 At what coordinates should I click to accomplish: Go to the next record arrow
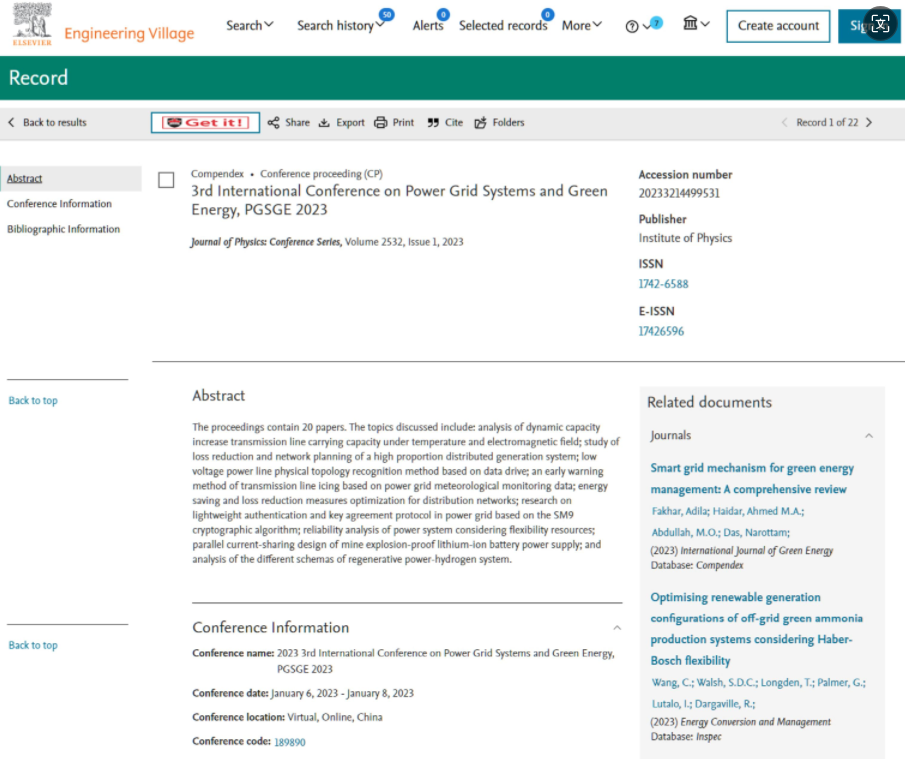click(869, 122)
